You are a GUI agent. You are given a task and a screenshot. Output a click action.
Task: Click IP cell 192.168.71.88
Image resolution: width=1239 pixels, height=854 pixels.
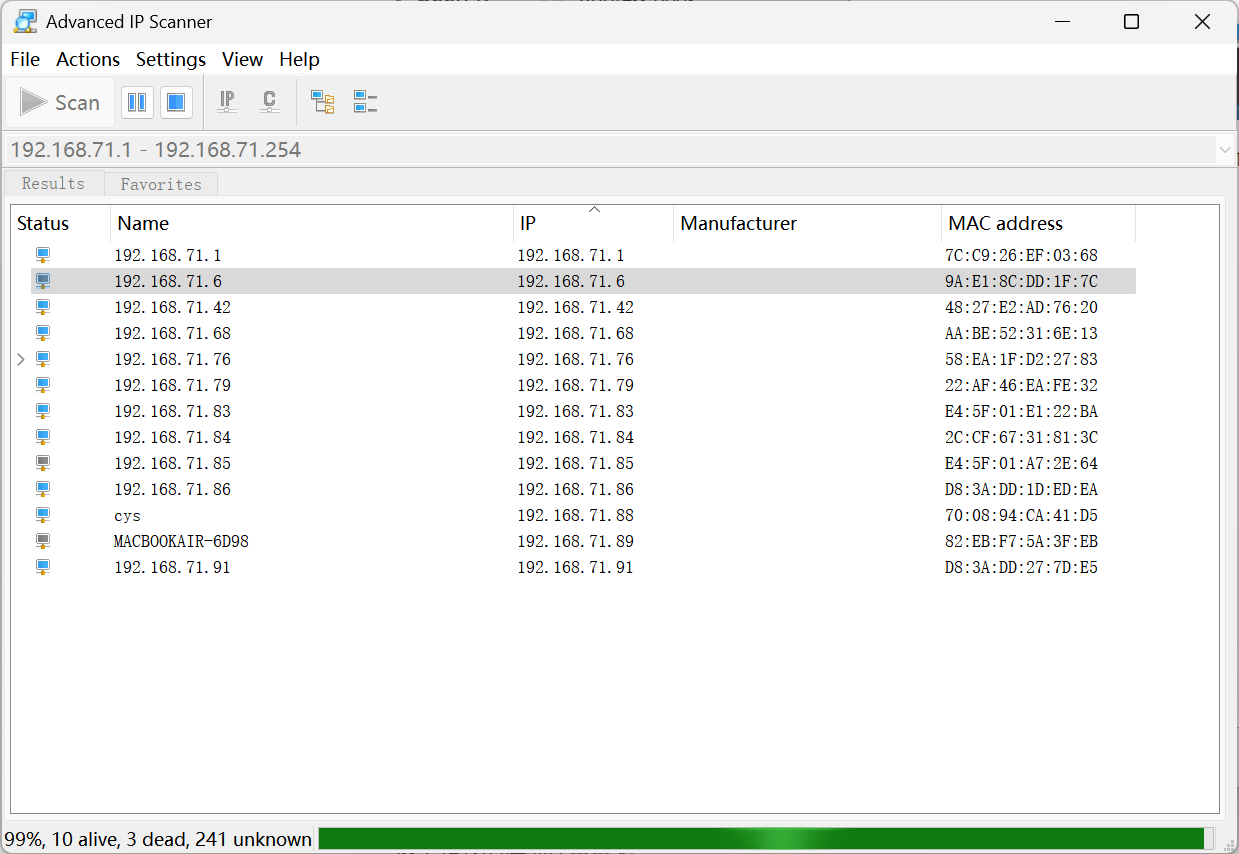[575, 515]
